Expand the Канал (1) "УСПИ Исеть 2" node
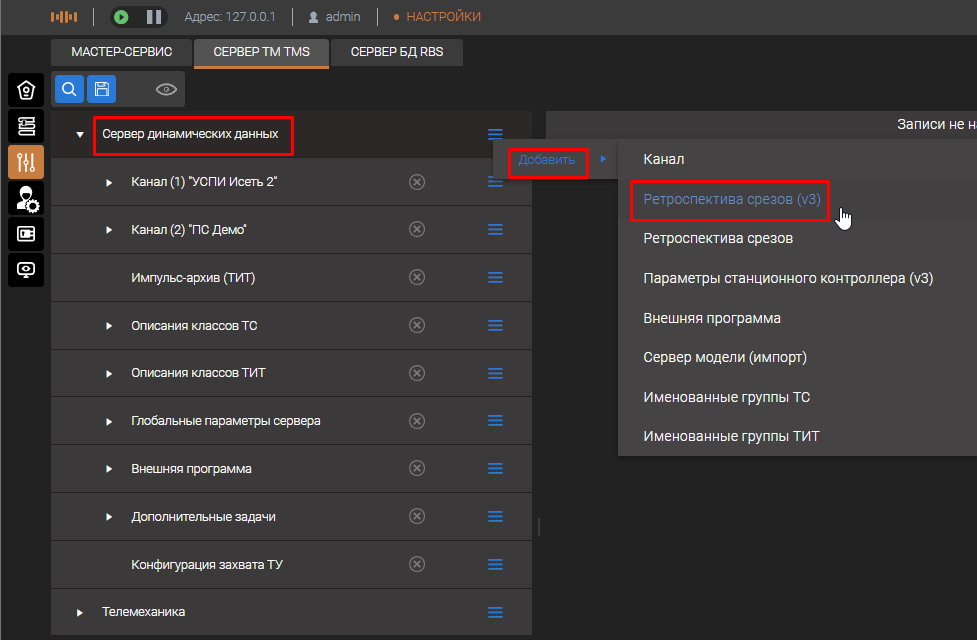The width and height of the screenshot is (977, 640). (x=109, y=182)
